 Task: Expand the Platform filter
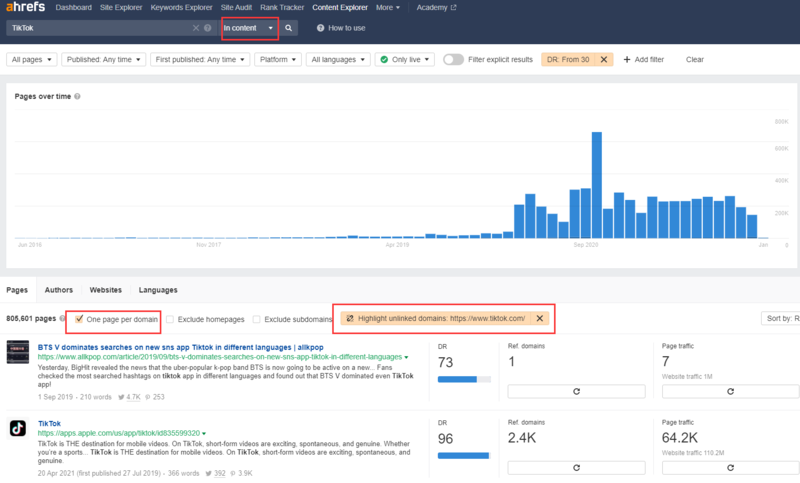coord(278,60)
